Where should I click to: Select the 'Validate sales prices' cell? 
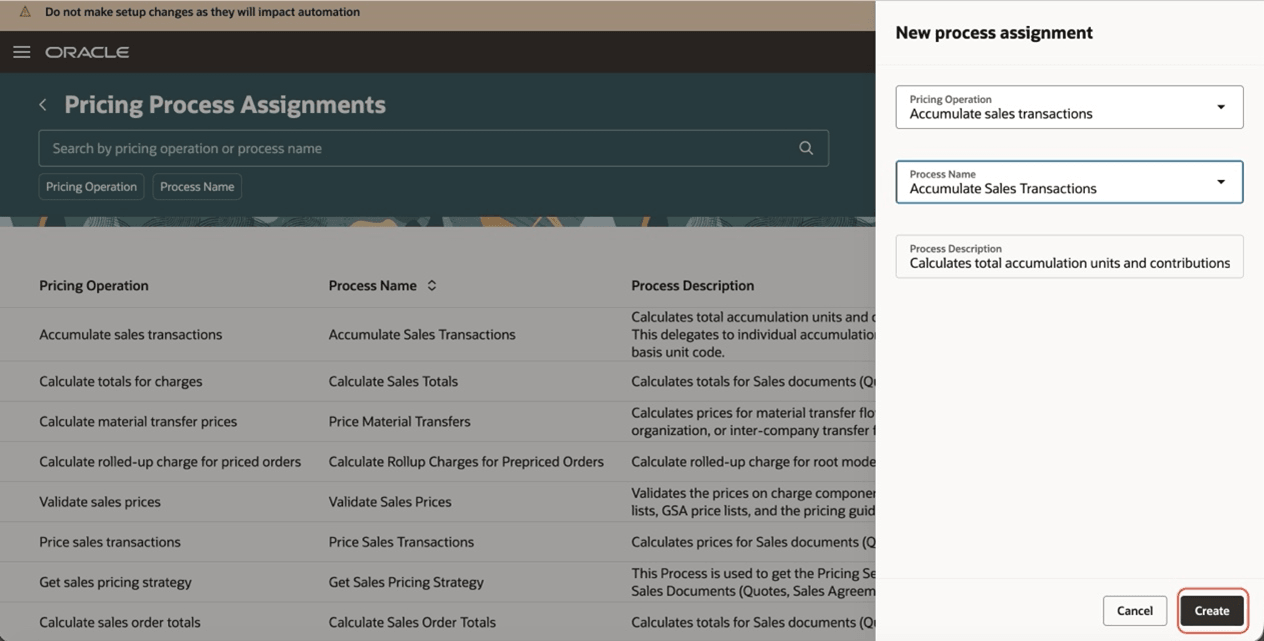[100, 502]
